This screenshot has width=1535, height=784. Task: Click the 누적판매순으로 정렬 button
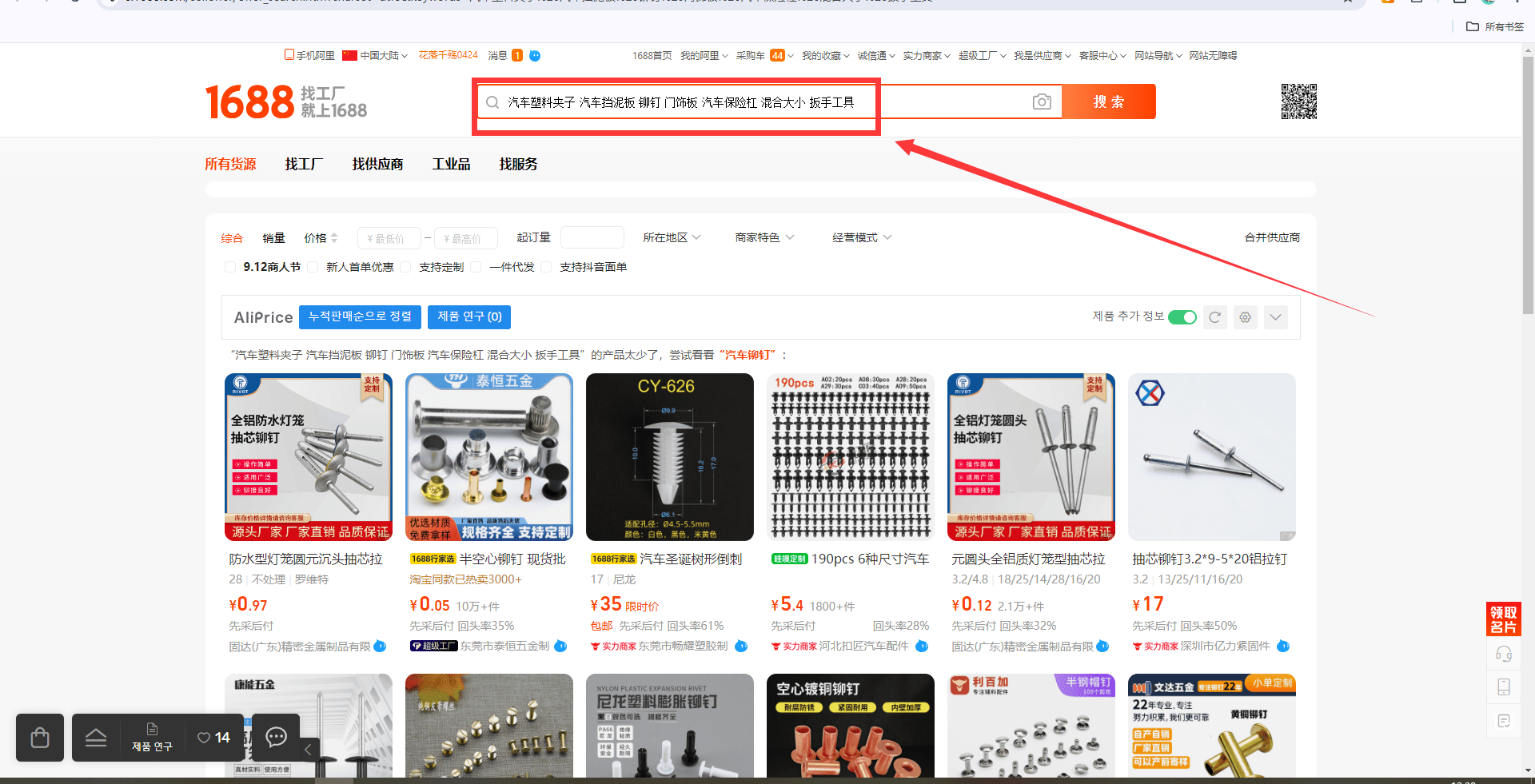tap(360, 317)
